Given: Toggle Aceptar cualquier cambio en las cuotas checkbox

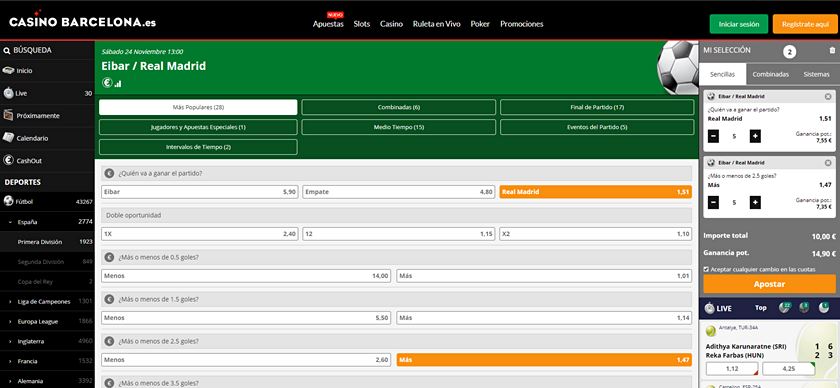Looking at the screenshot, I should [x=706, y=270].
